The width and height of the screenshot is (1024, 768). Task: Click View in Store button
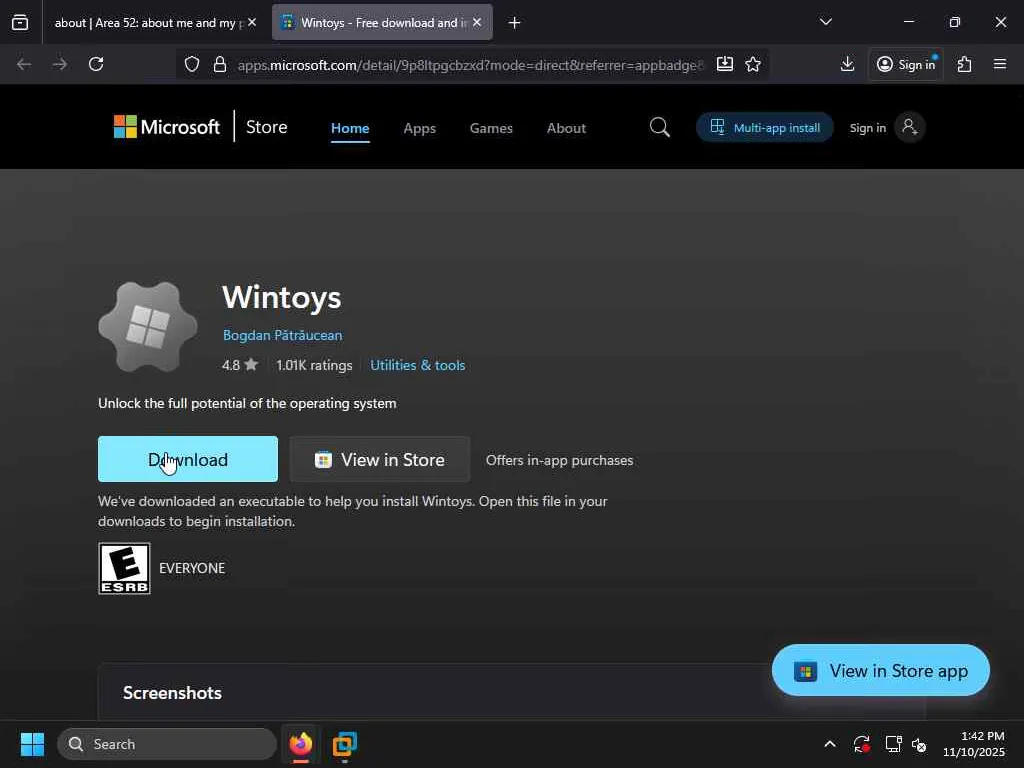click(x=379, y=459)
